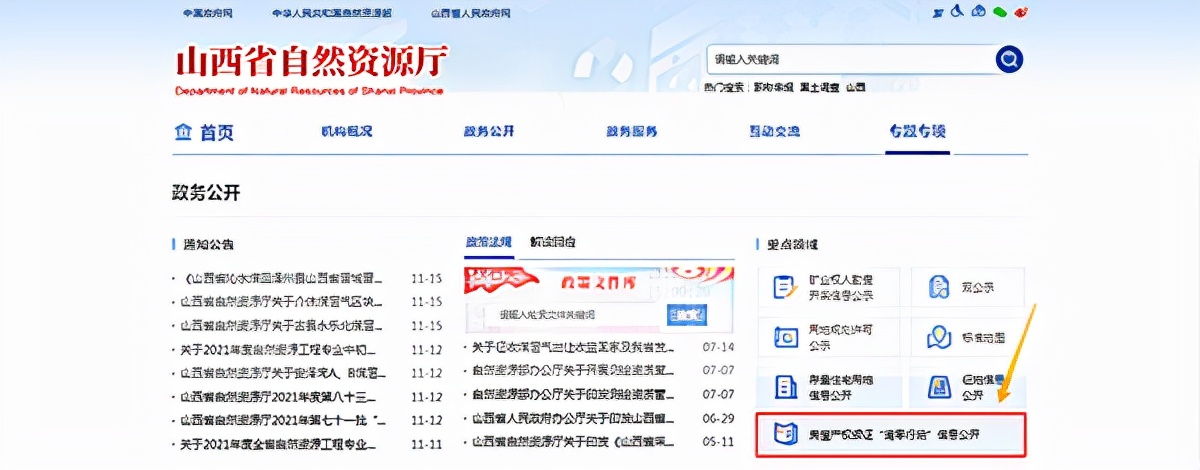Click the chart icon of the card left of 标准地图

785,338
